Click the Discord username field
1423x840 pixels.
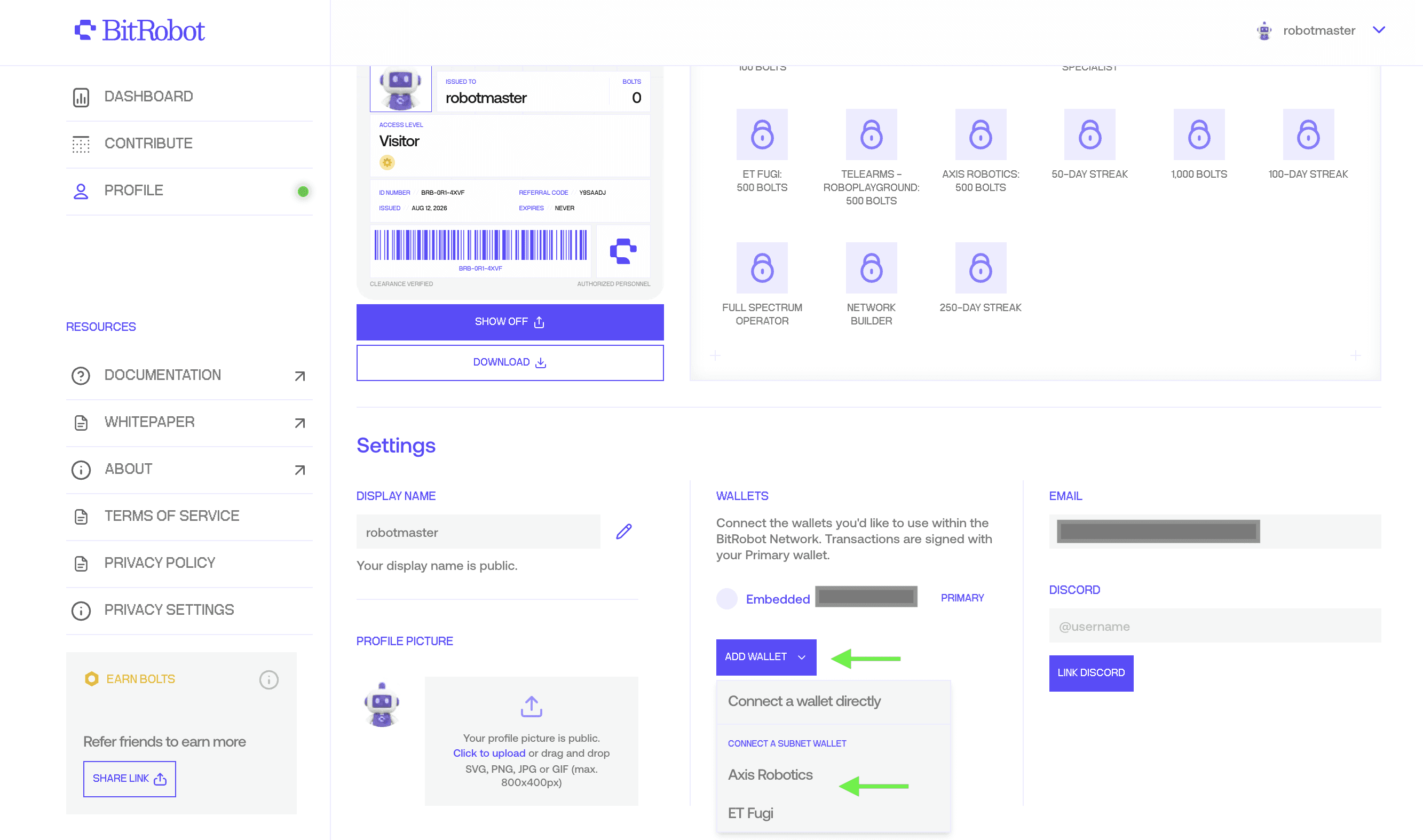pos(1215,626)
